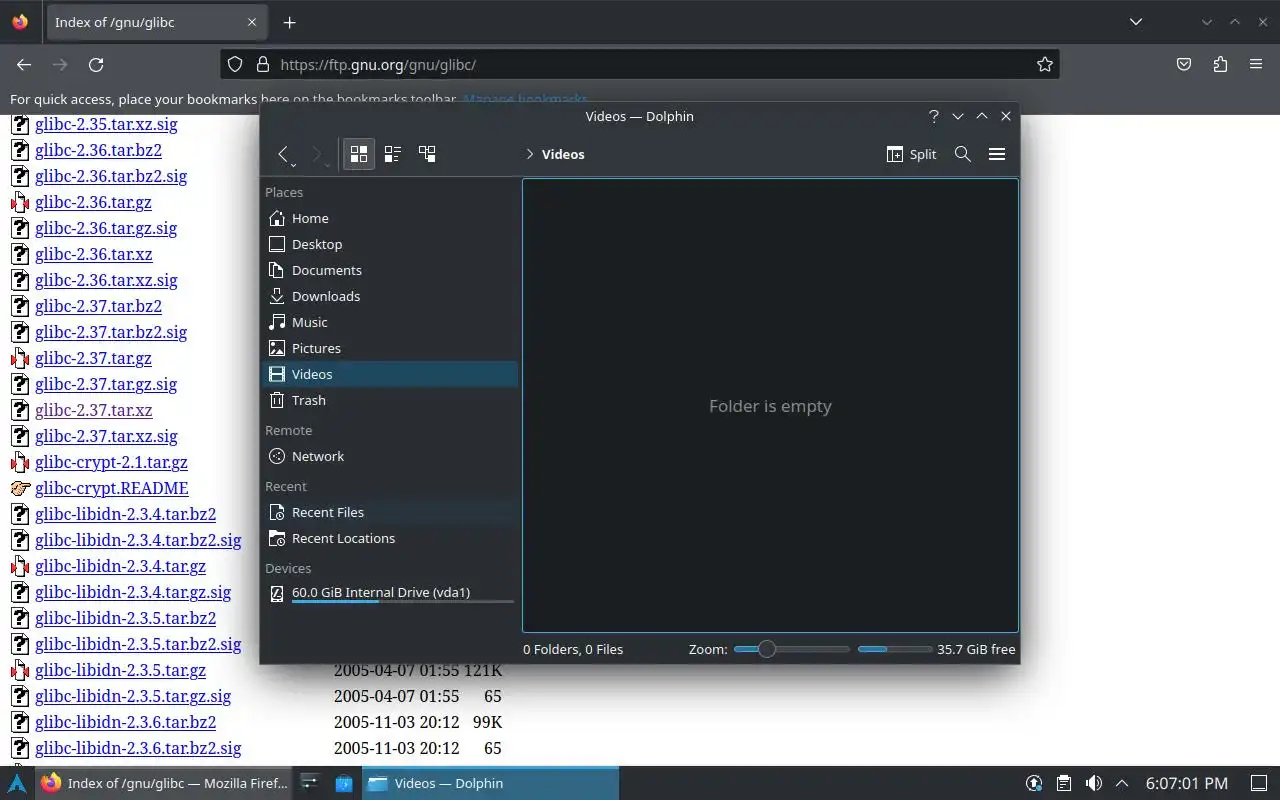
Task: Open a new Firefox tab
Action: click(x=289, y=22)
